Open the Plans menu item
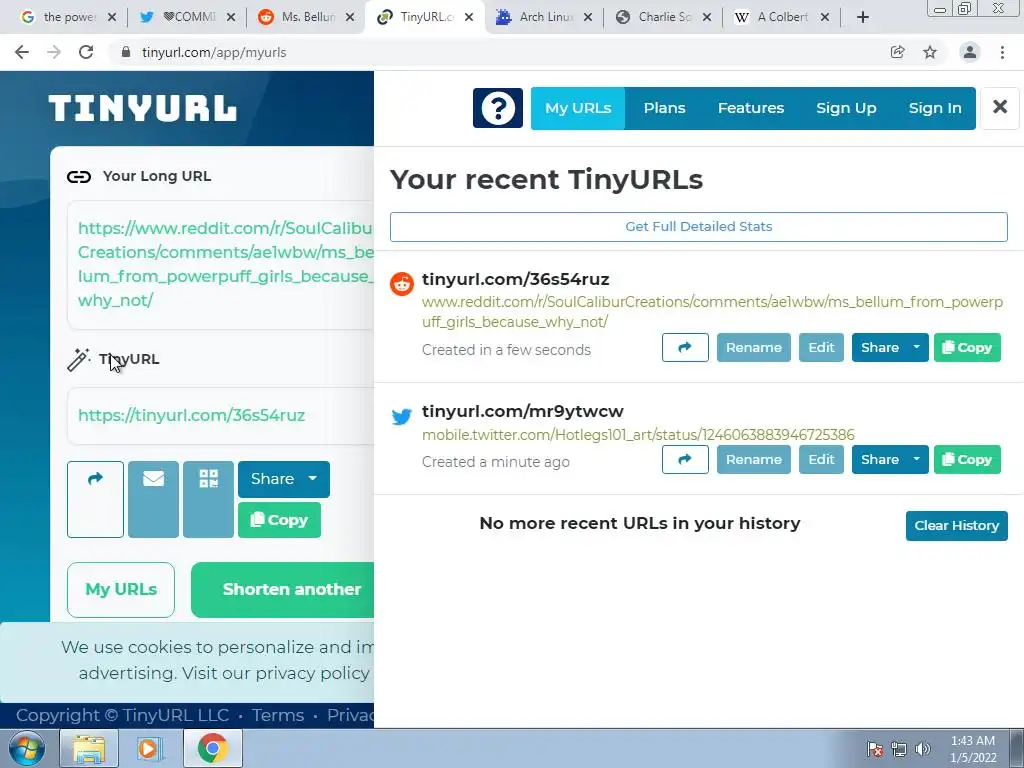The width and height of the screenshot is (1024, 768). point(664,108)
